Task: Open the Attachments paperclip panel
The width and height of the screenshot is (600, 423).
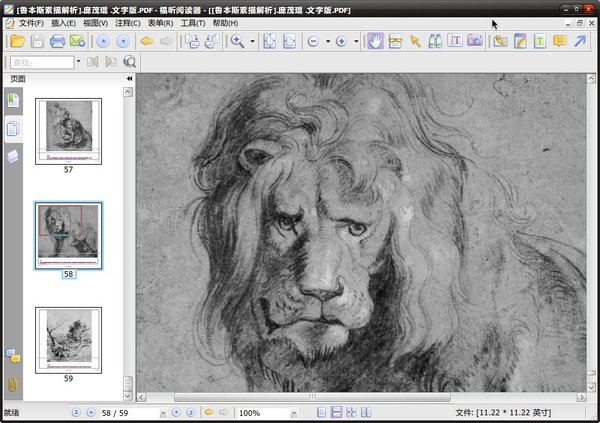Action: [x=13, y=383]
